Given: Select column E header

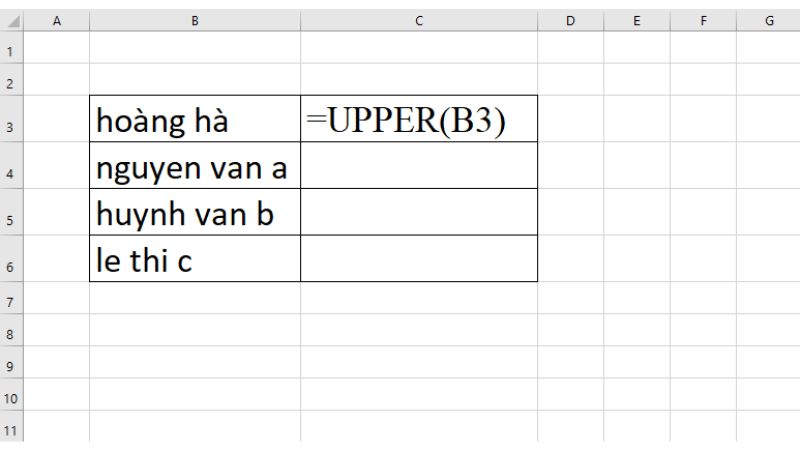Looking at the screenshot, I should coord(636,17).
